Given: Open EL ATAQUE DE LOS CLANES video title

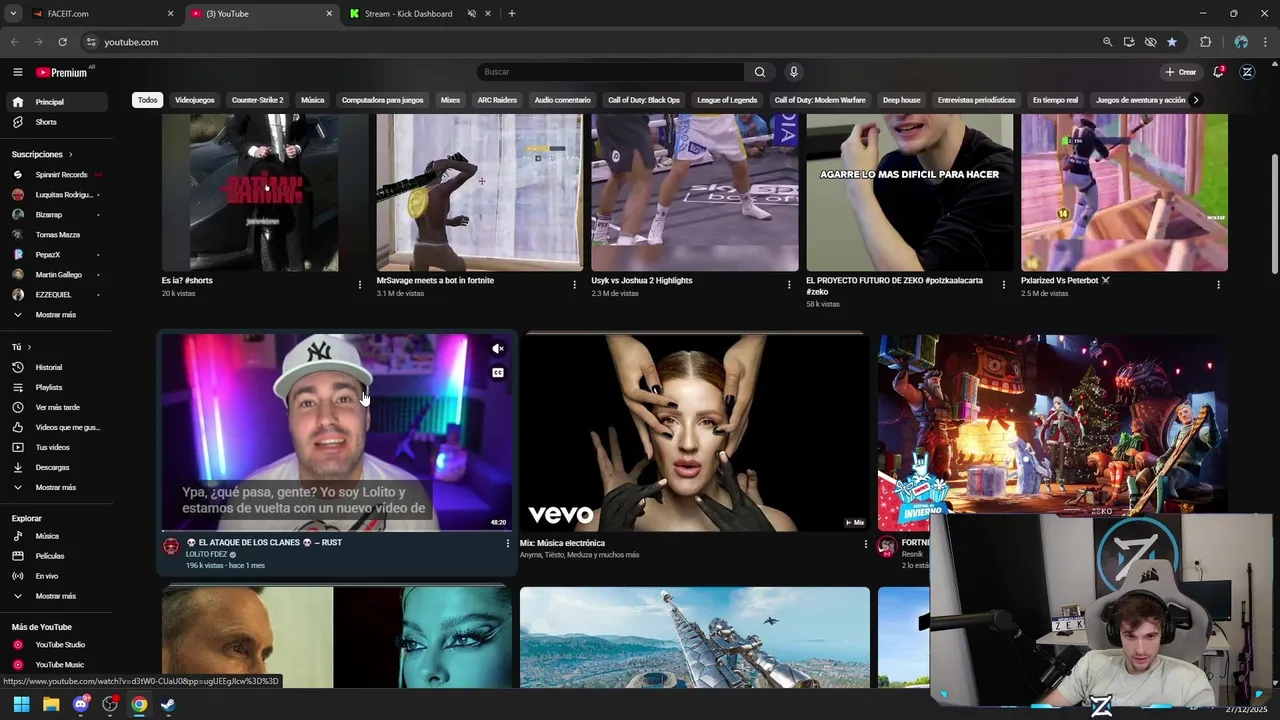Looking at the screenshot, I should (265, 542).
